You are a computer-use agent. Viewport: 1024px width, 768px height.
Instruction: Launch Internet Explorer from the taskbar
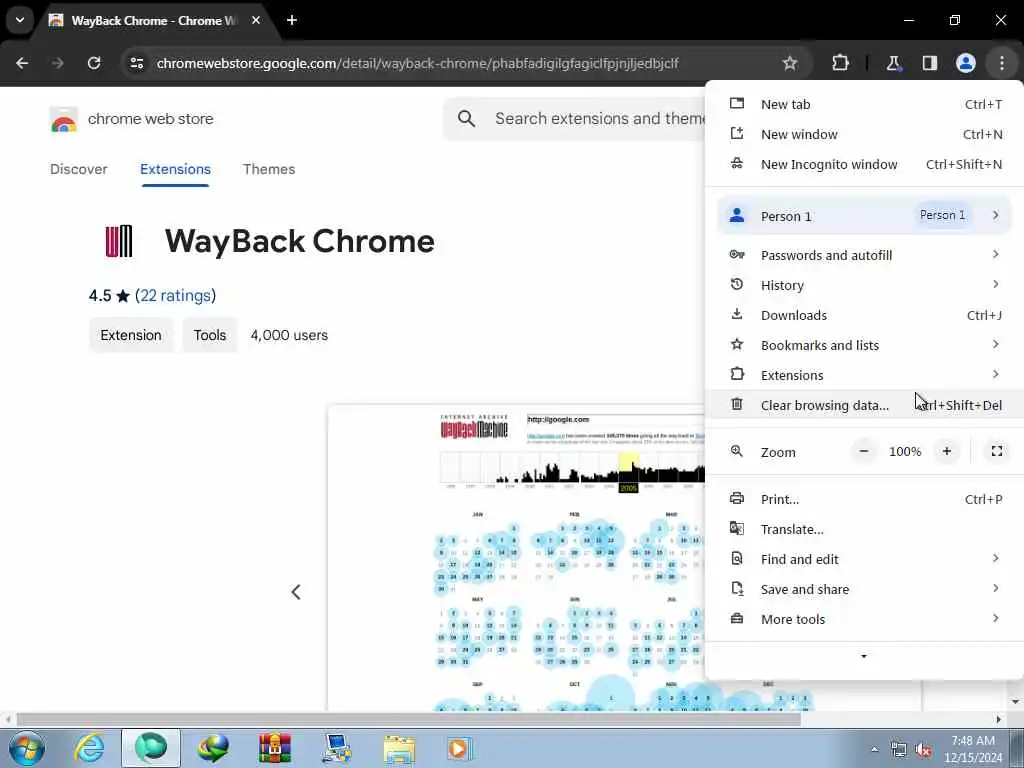pyautogui.click(x=88, y=748)
